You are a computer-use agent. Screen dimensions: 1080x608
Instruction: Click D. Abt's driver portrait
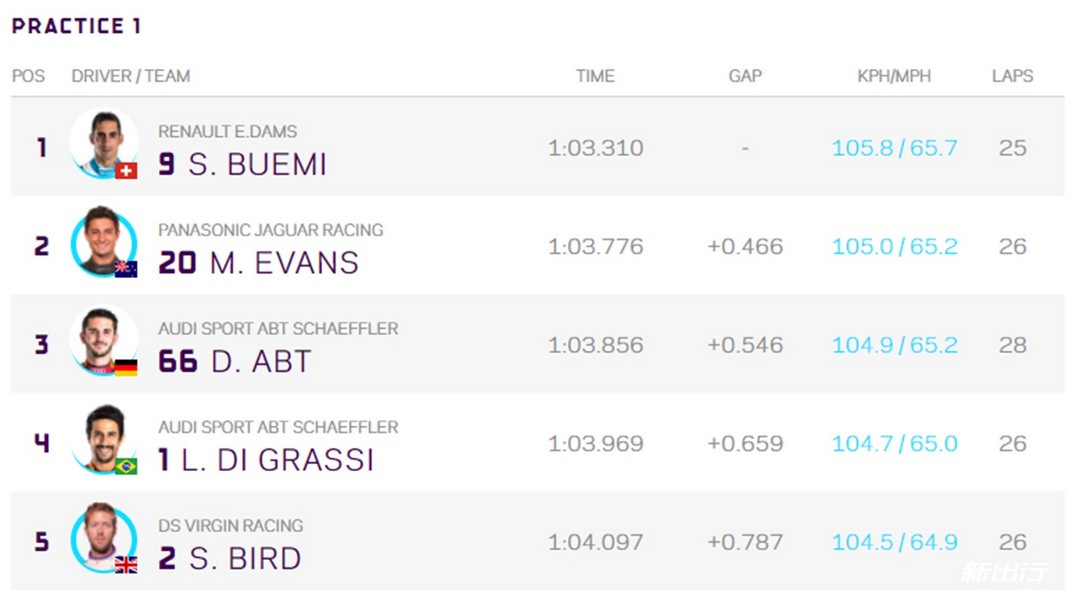(x=104, y=342)
